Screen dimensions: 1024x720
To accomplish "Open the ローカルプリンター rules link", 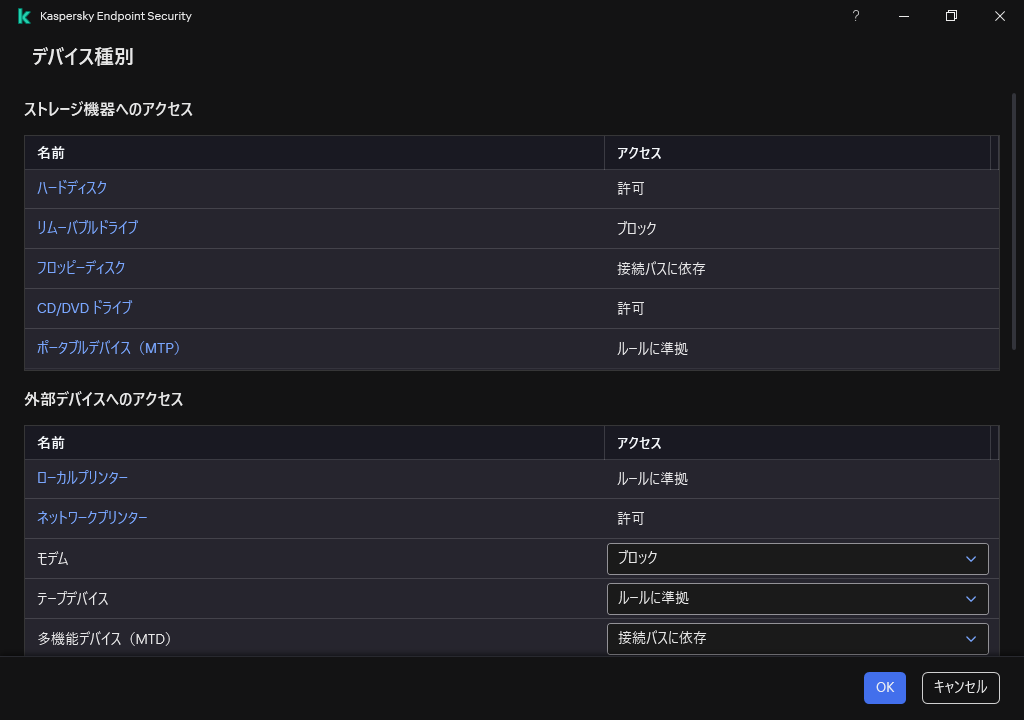I will tap(81, 478).
